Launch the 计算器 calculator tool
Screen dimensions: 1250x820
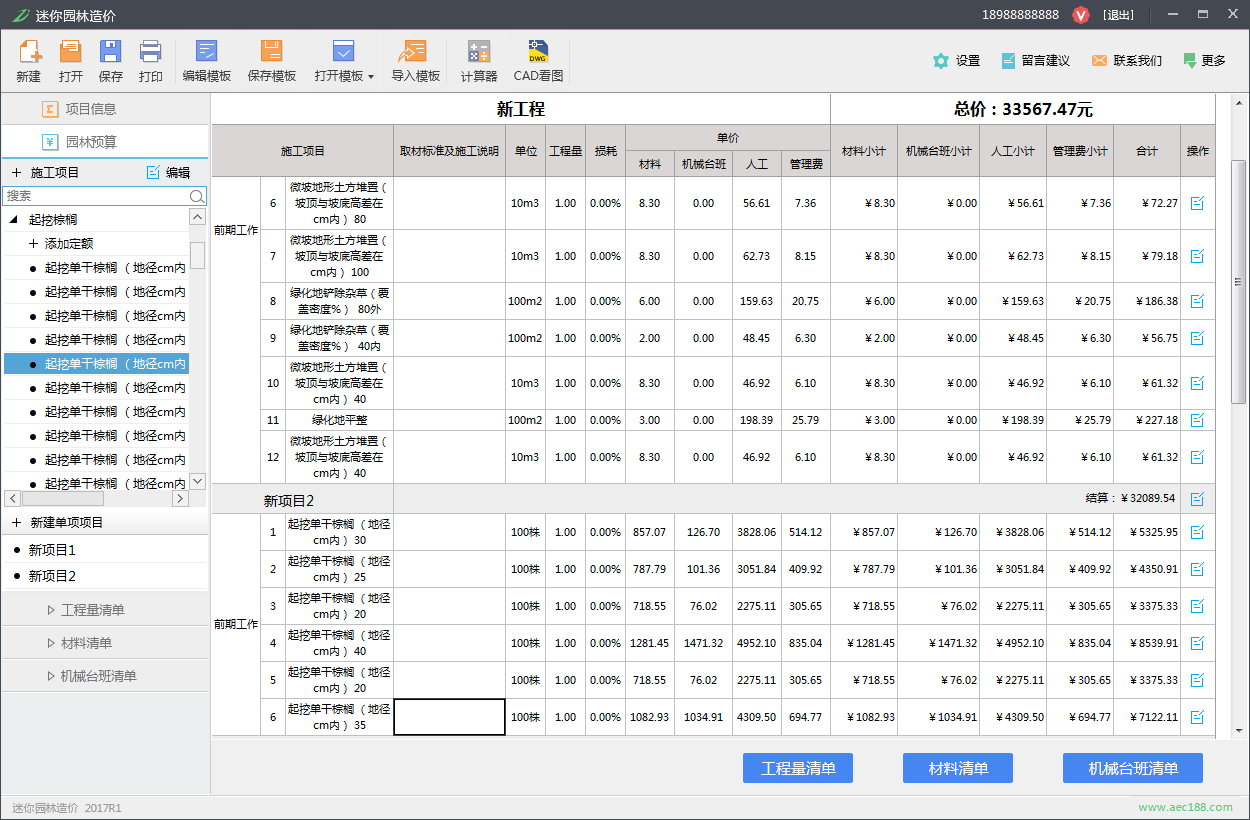click(478, 60)
